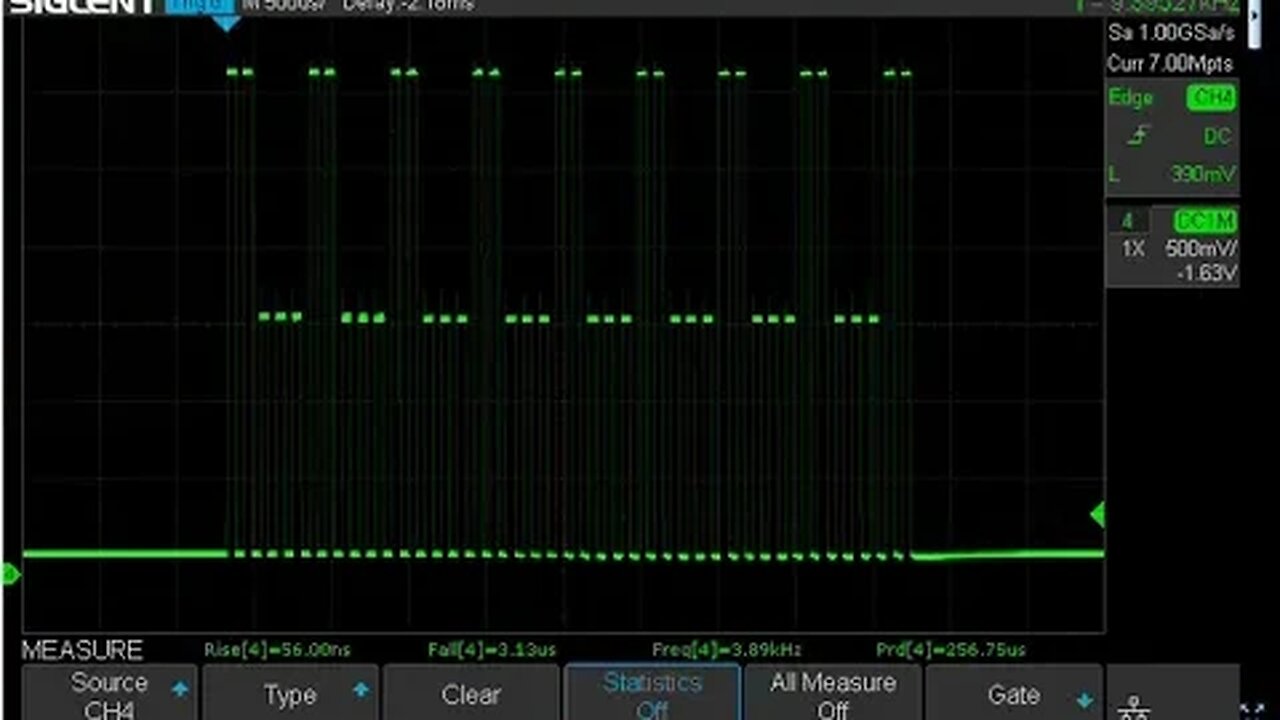Click the MEASURE menu title
The width and height of the screenshot is (1280, 720).
82,650
